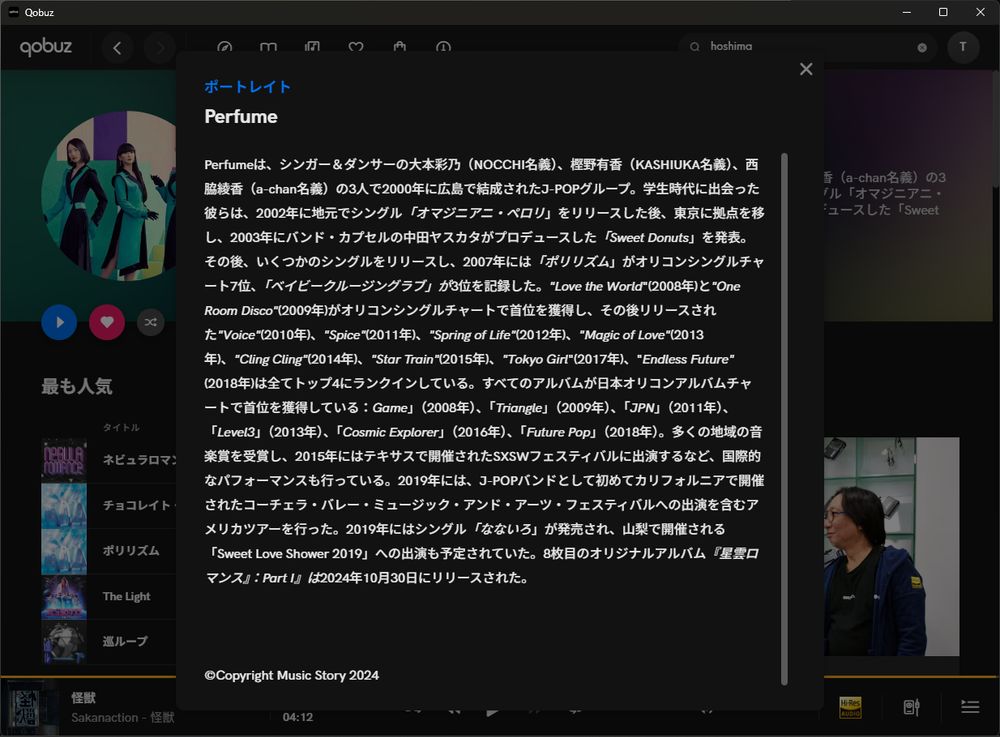Open the purchases bag icon
Image resolution: width=1000 pixels, height=737 pixels.
400,47
